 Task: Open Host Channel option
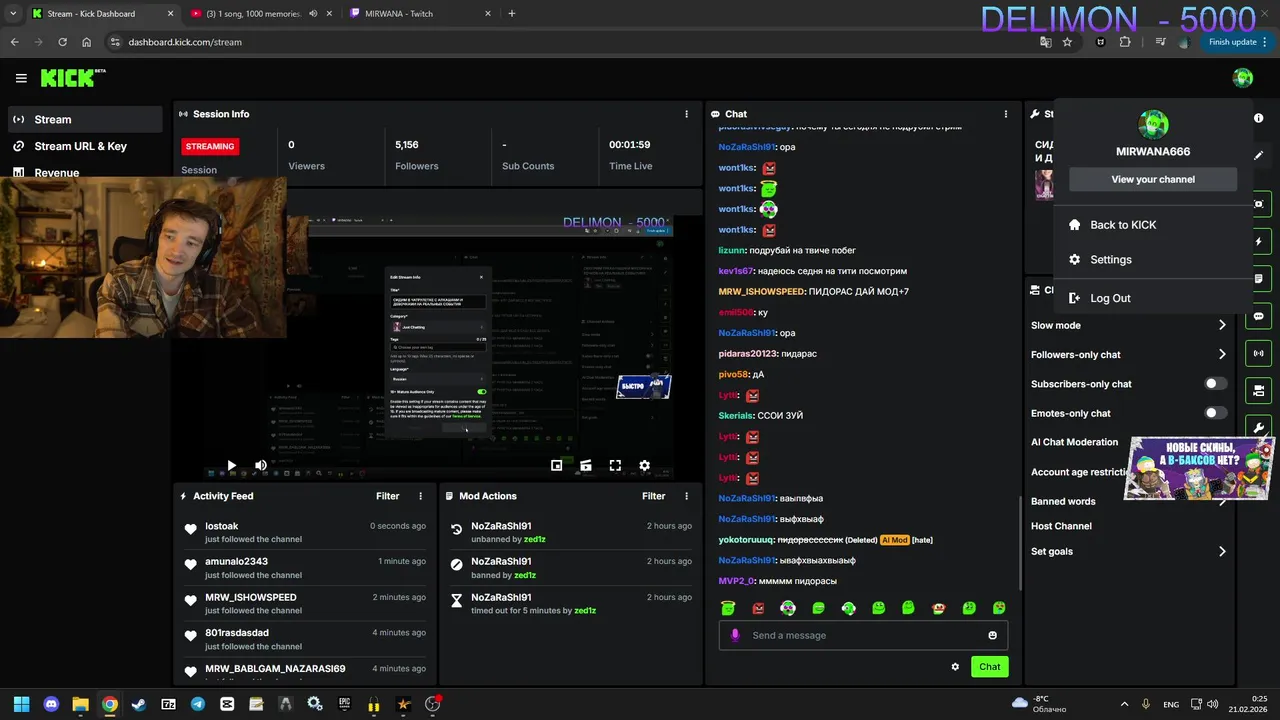(x=1061, y=526)
